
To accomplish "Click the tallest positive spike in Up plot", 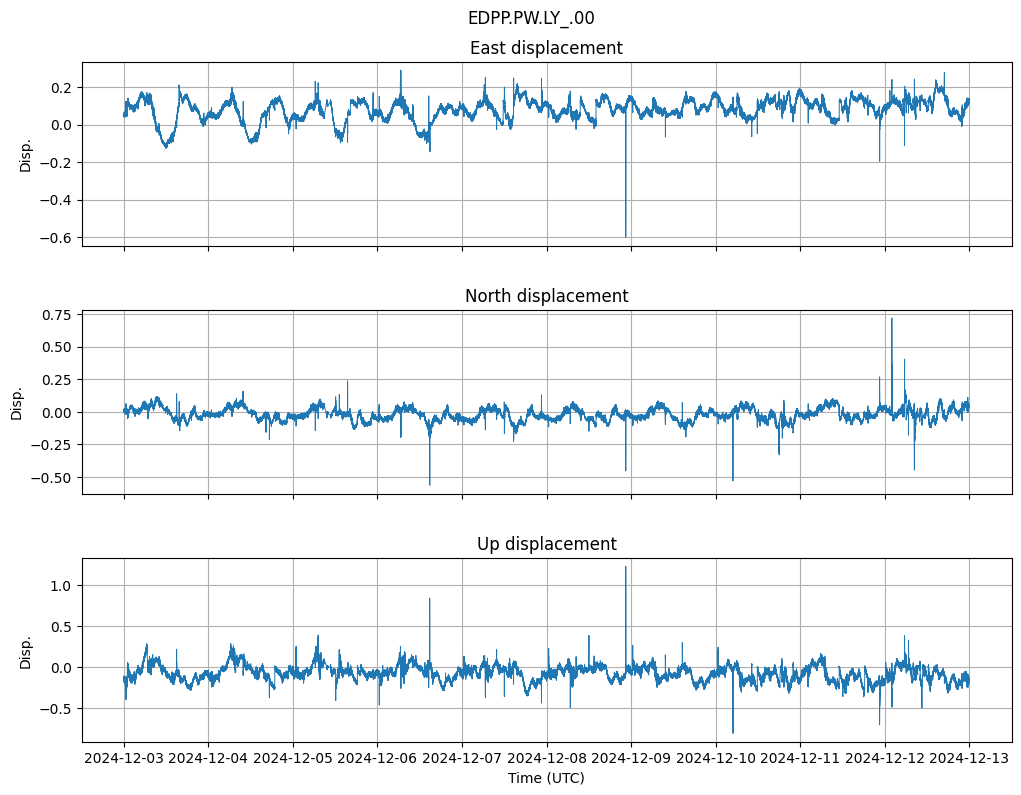I will pos(626,570).
